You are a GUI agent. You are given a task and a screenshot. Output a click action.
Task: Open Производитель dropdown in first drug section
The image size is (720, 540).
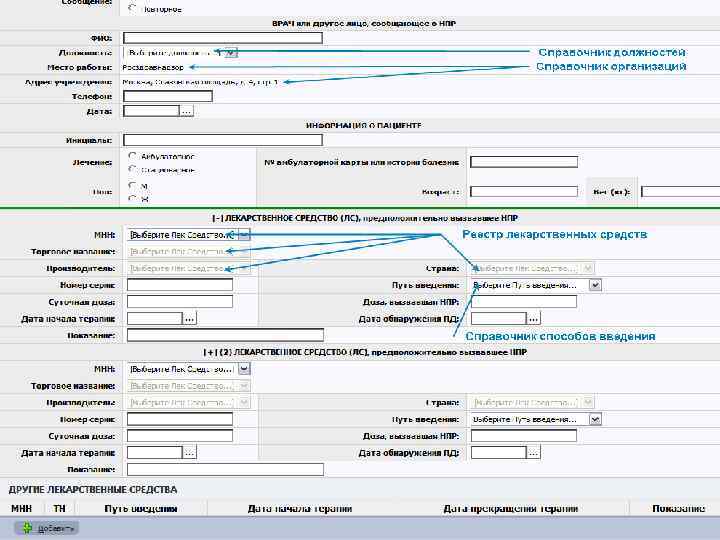point(244,268)
